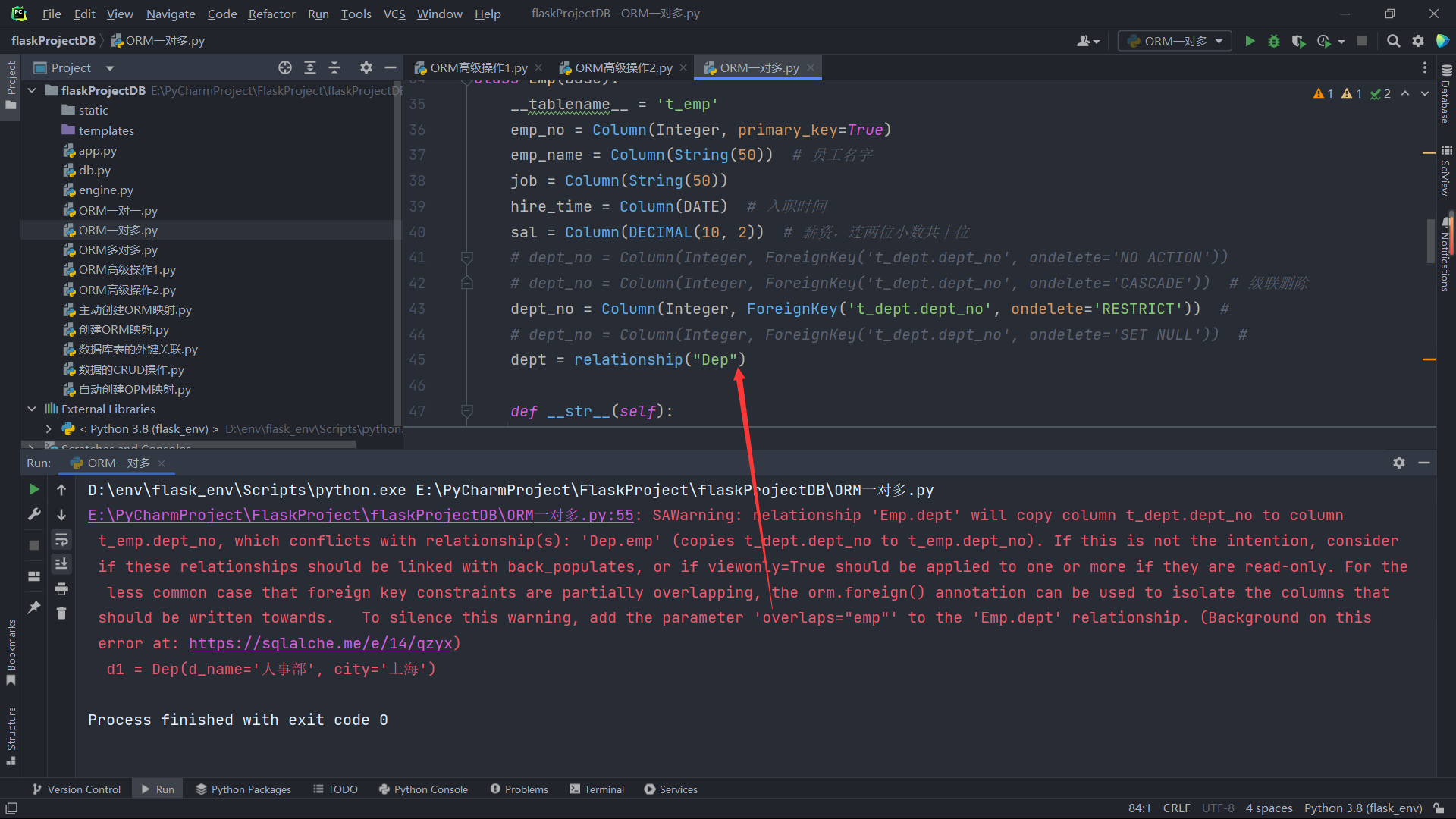Open the Navigate menu
This screenshot has height=819, width=1456.
[171, 14]
